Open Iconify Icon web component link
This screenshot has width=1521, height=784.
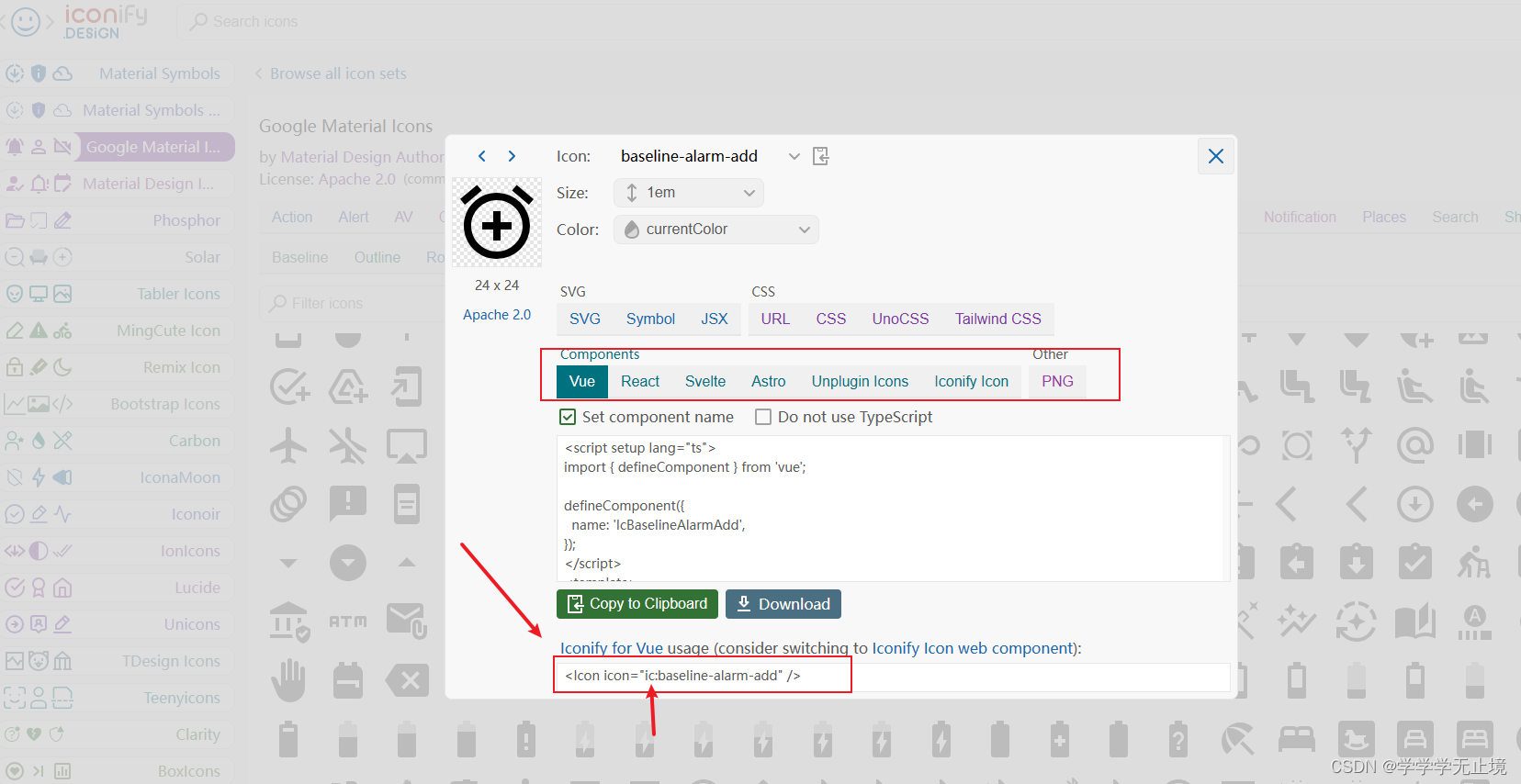975,648
